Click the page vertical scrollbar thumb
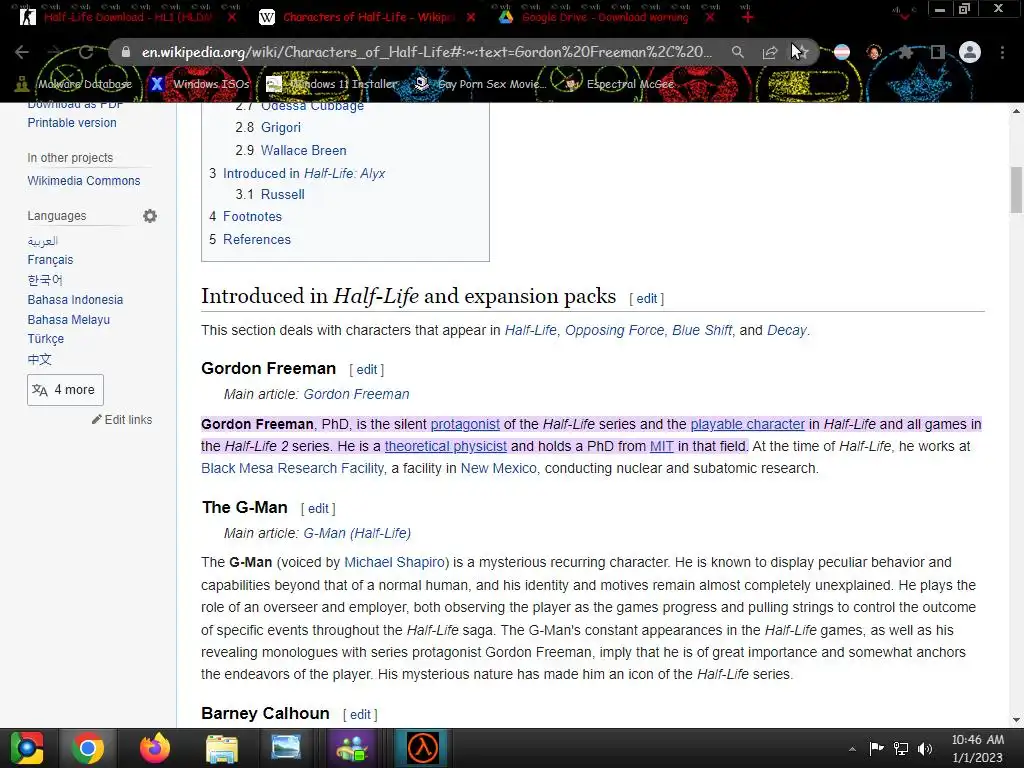Image resolution: width=1024 pixels, height=768 pixels. tap(1016, 189)
